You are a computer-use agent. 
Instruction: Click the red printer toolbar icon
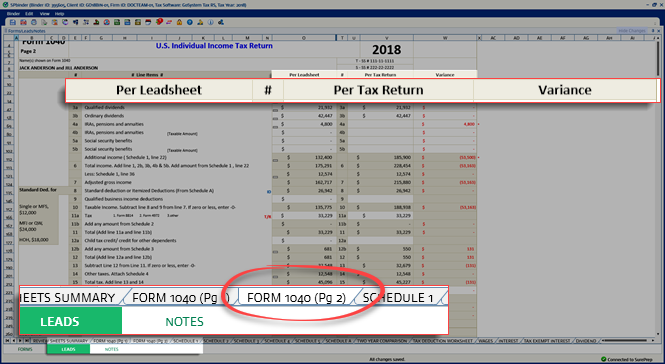click(23, 22)
